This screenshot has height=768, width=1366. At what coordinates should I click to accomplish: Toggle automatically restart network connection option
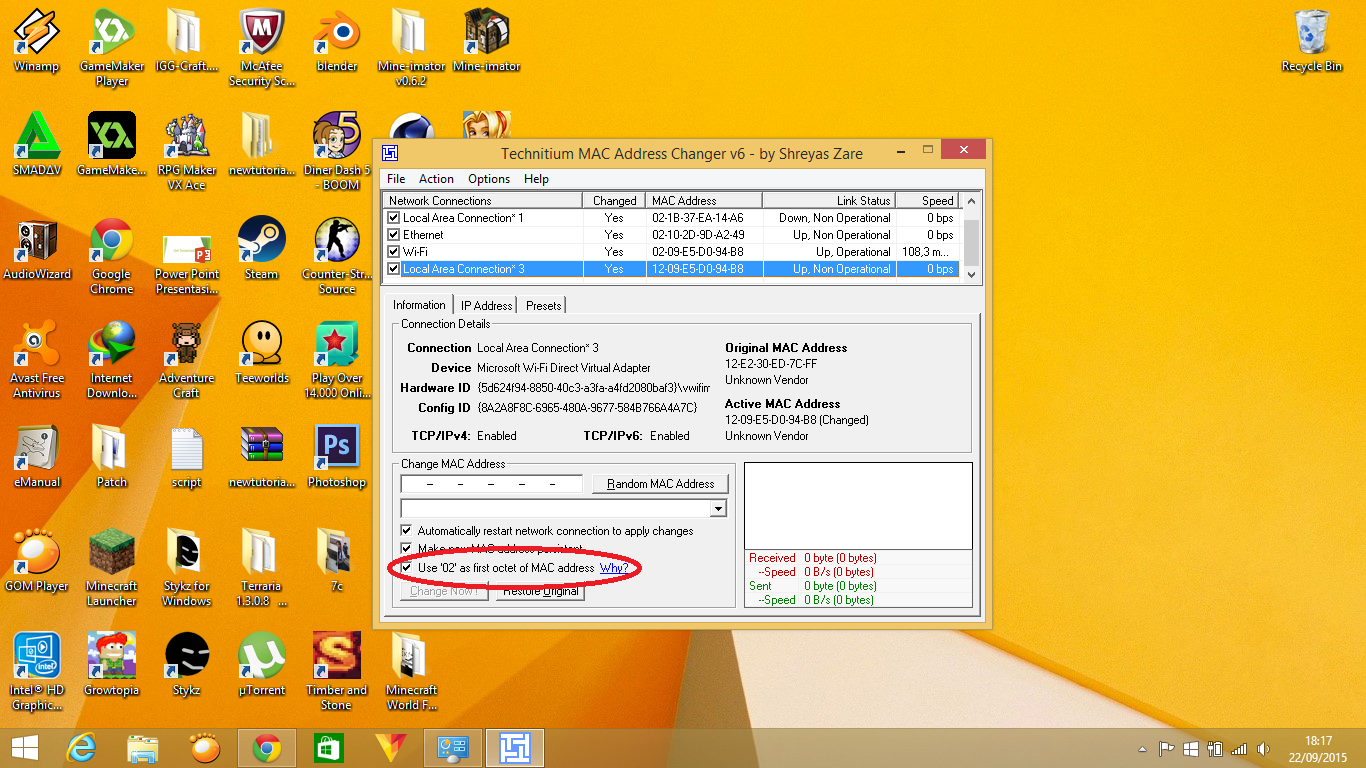click(x=406, y=531)
